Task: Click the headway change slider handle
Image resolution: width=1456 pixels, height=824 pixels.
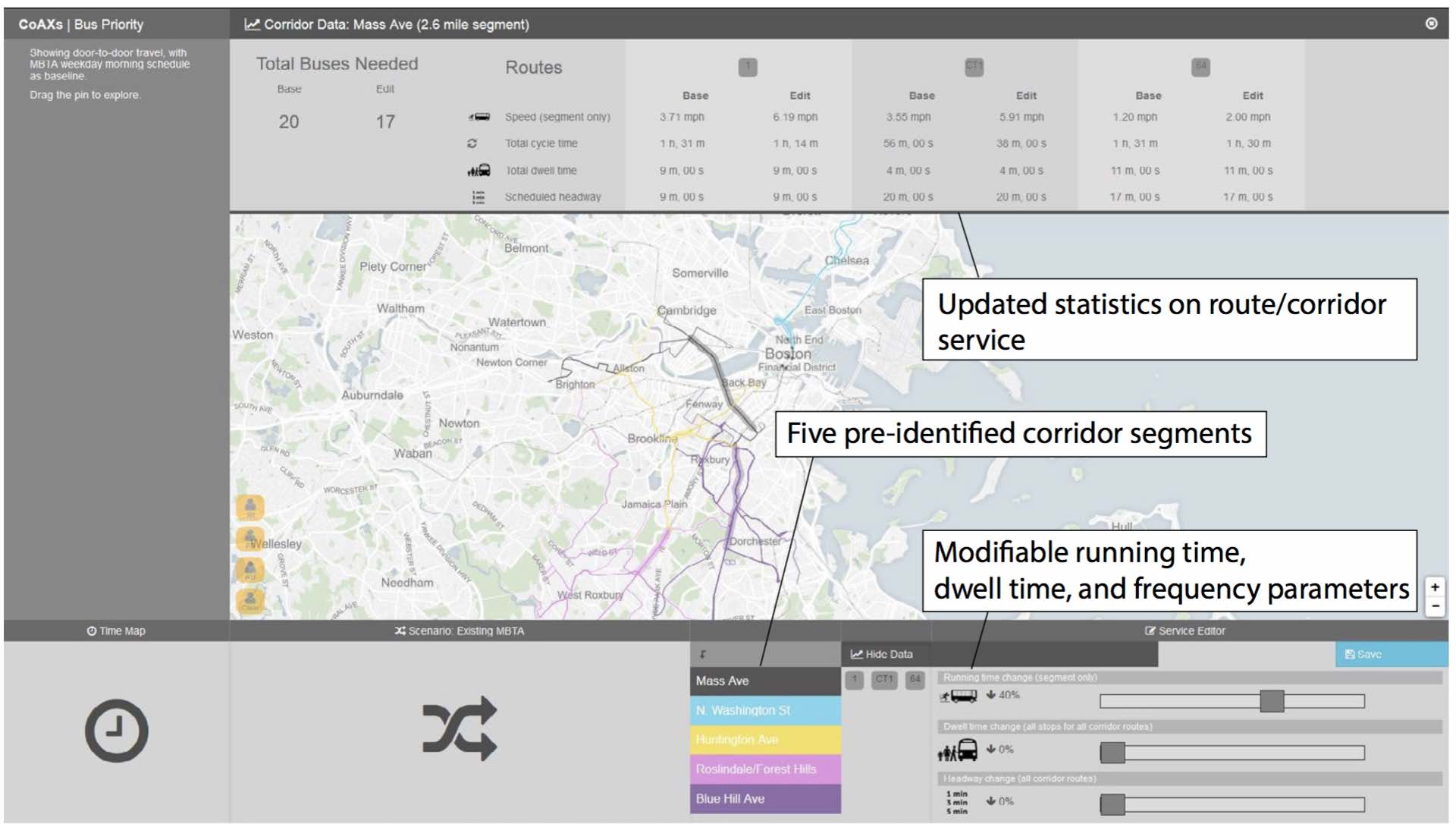Action: 1112,804
